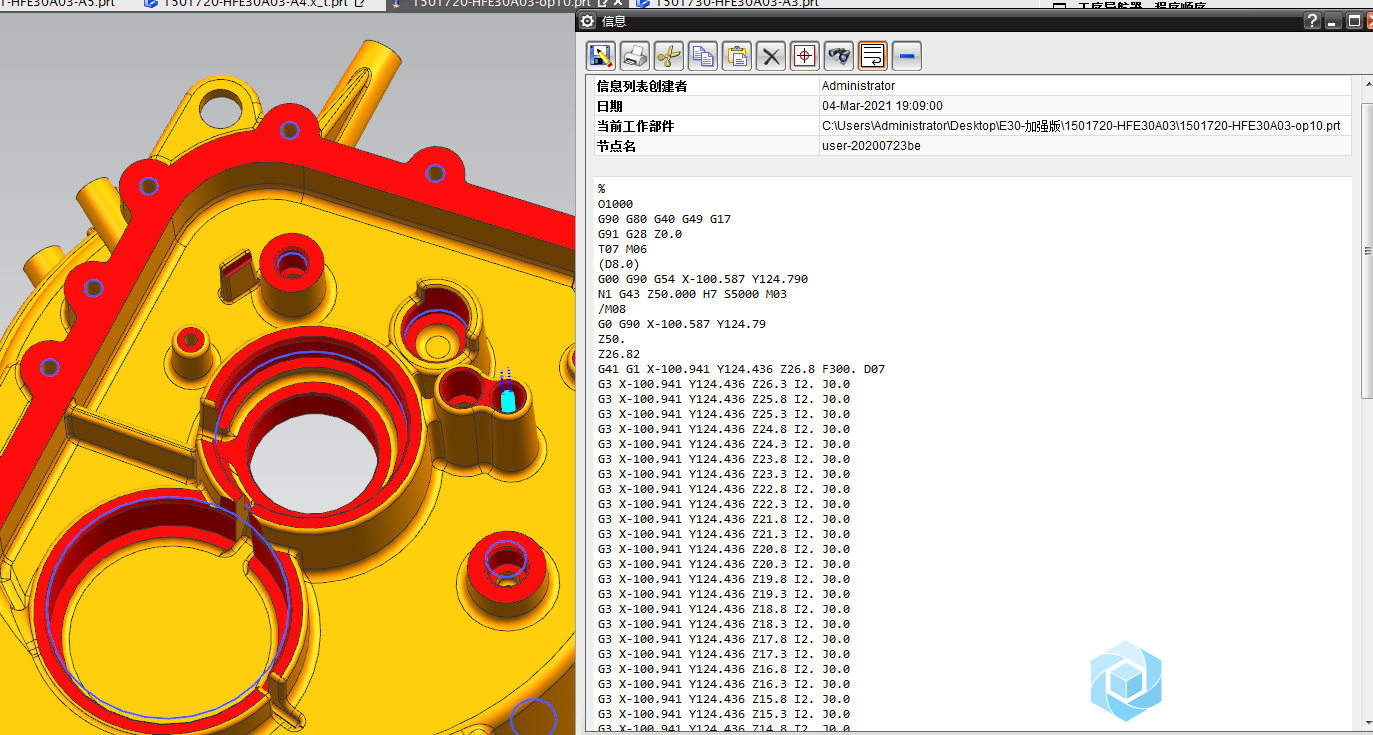Image resolution: width=1373 pixels, height=735 pixels.
Task: Copy selection using the copy icon
Action: 703,55
